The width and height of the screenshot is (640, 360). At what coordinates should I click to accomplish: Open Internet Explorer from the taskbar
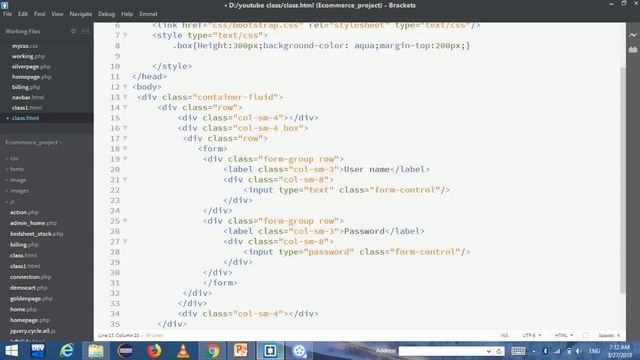[67, 351]
